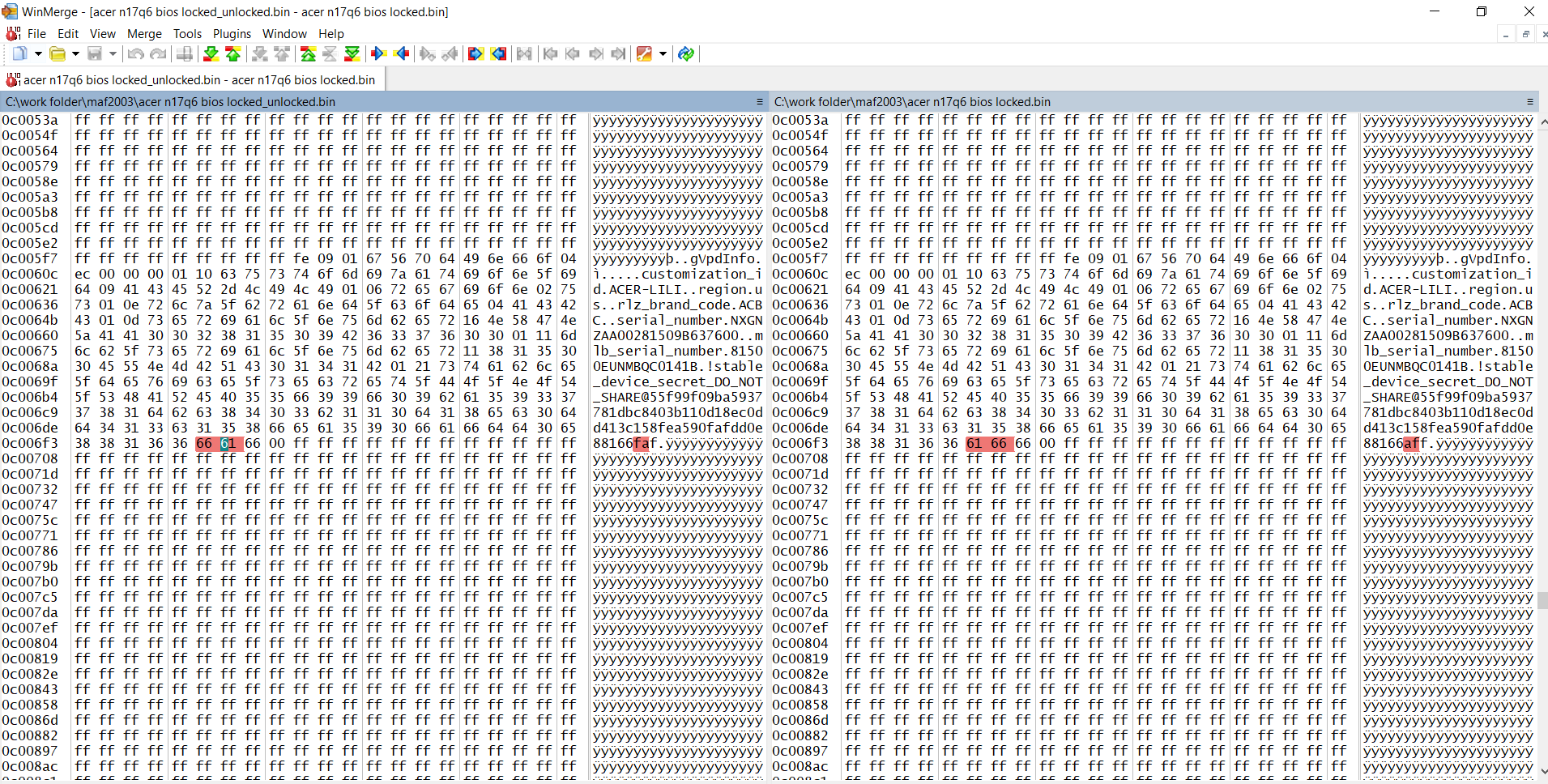Click the Open folder toolbar icon
The height and width of the screenshot is (784, 1548).
58,53
